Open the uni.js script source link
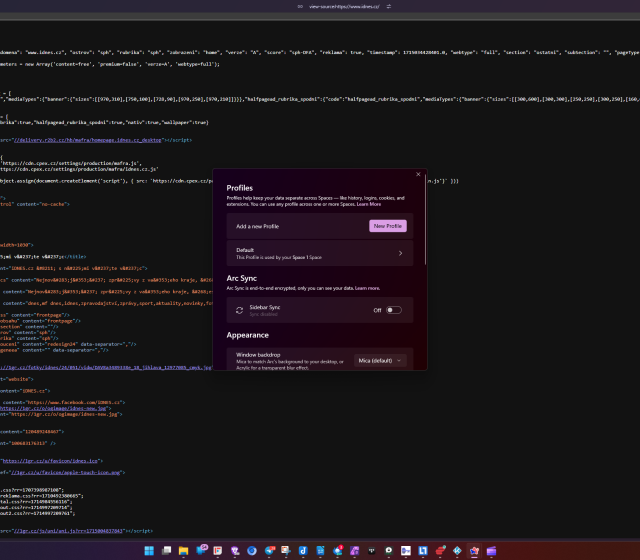The width and height of the screenshot is (640, 560). pyautogui.click(x=70, y=531)
